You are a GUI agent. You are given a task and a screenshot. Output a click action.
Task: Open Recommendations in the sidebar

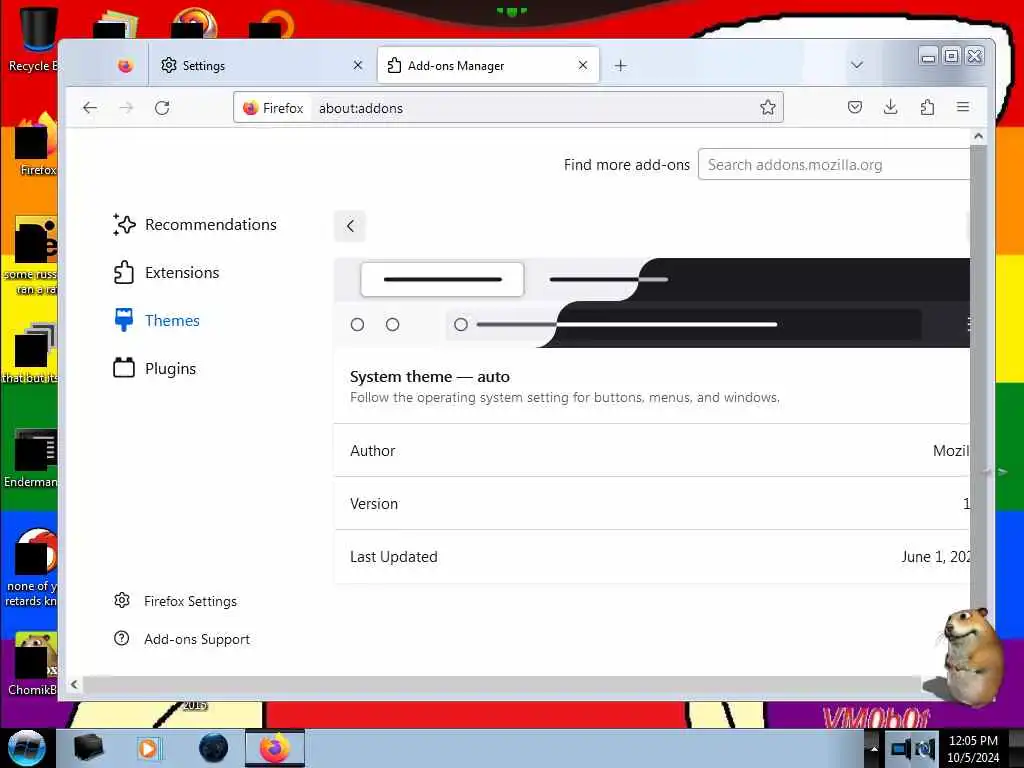195,225
